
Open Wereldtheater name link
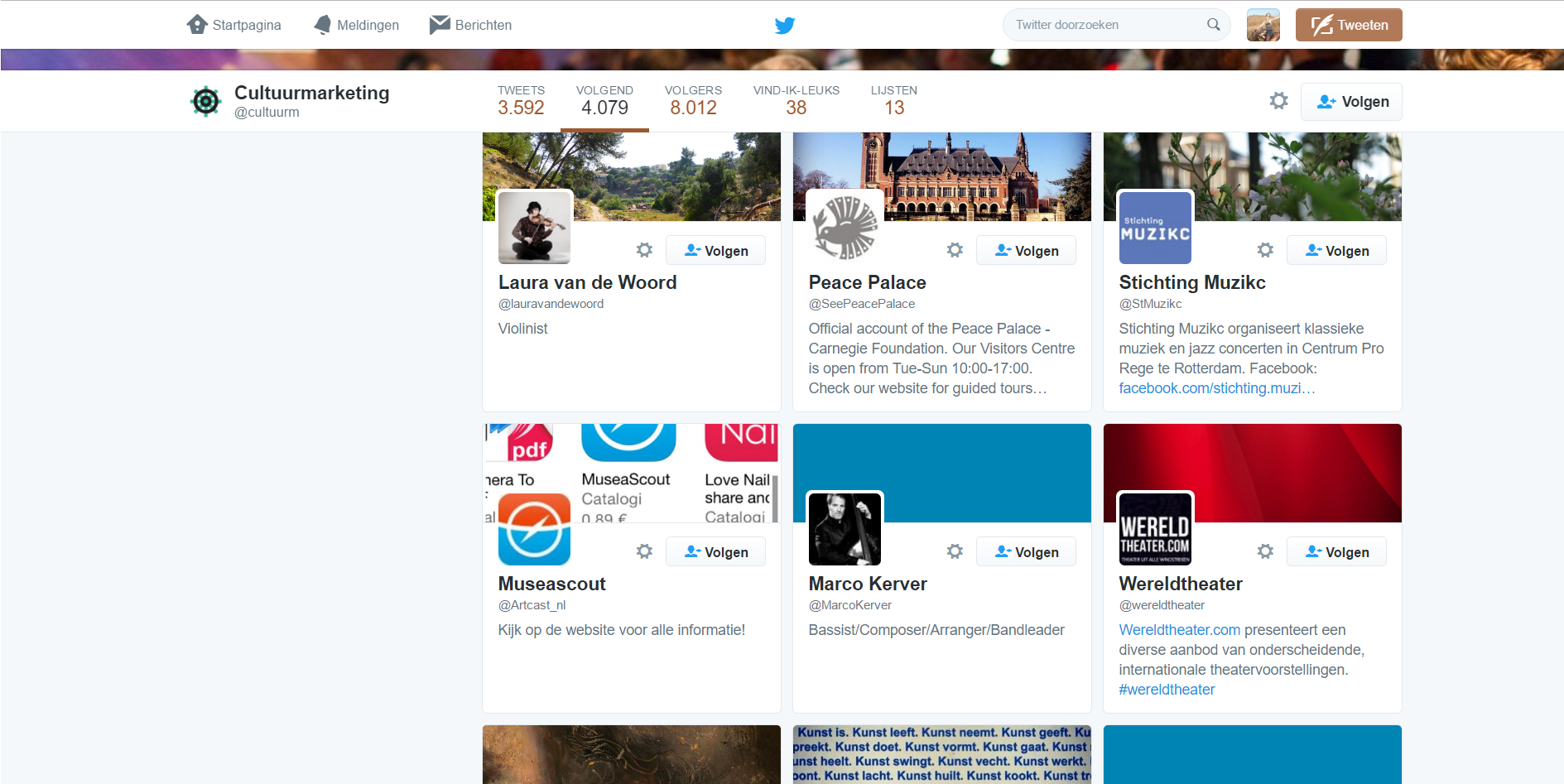1181,584
